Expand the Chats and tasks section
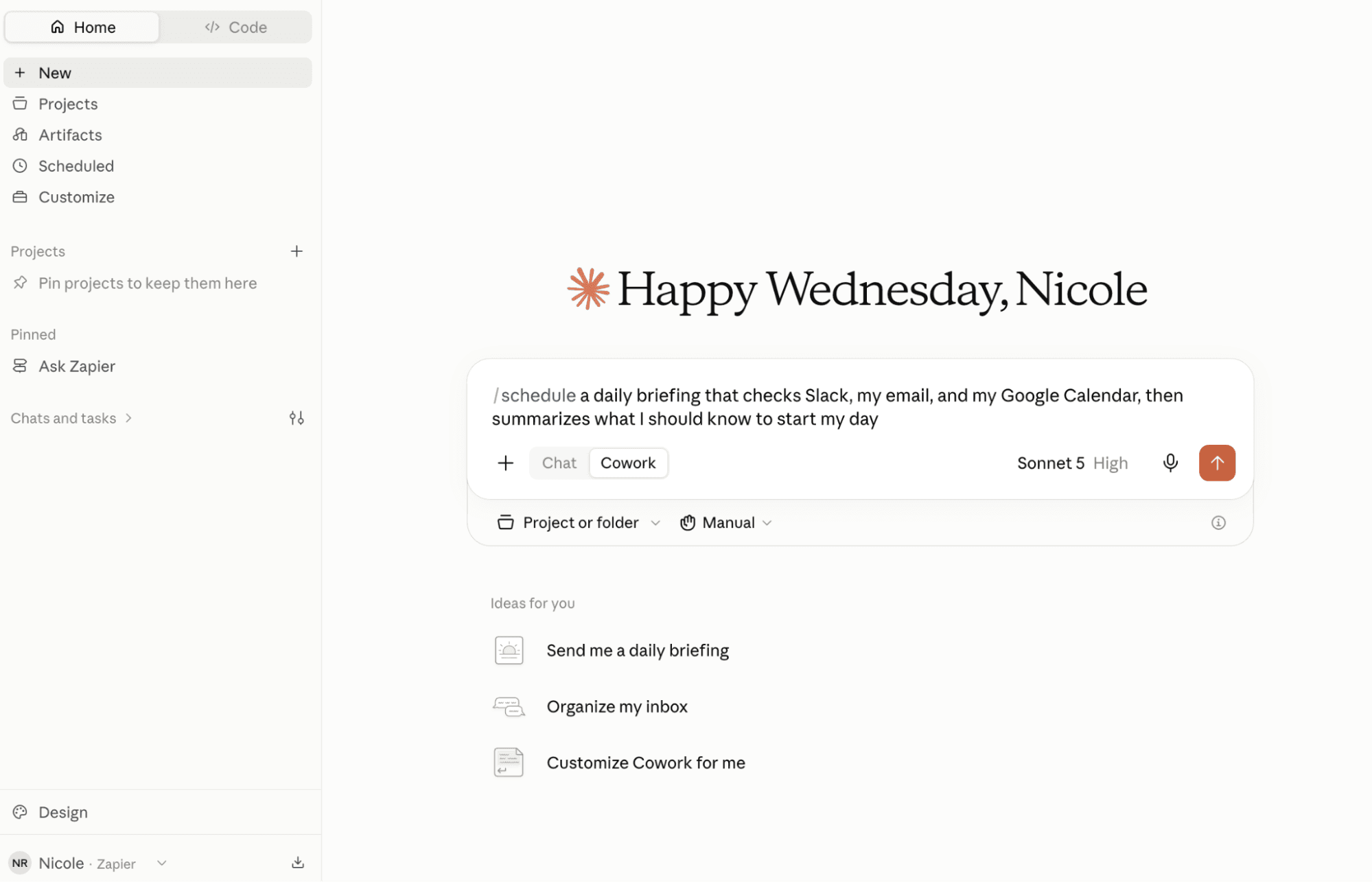The width and height of the screenshot is (1372, 882). tap(71, 418)
